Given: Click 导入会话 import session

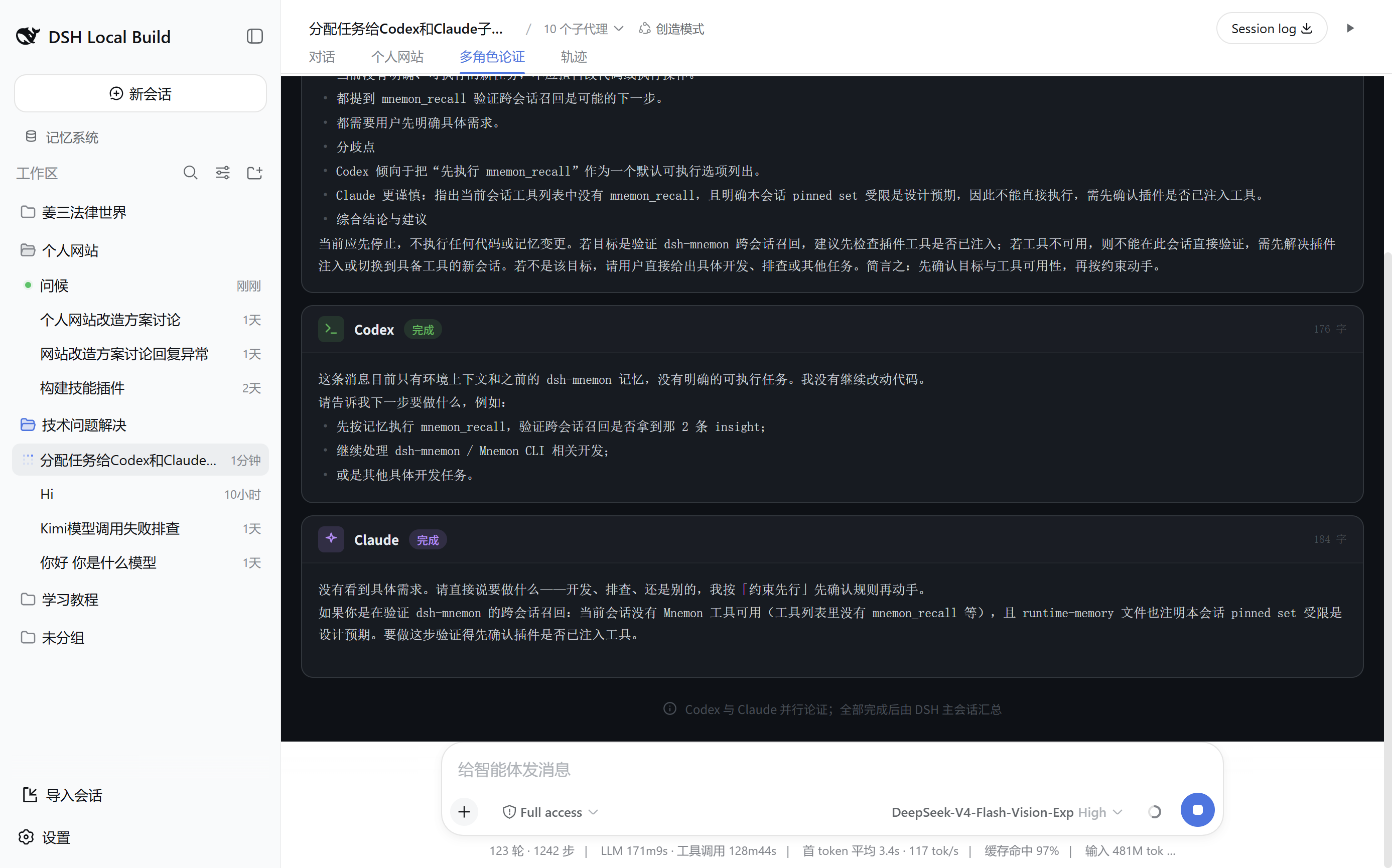Looking at the screenshot, I should click(62, 795).
